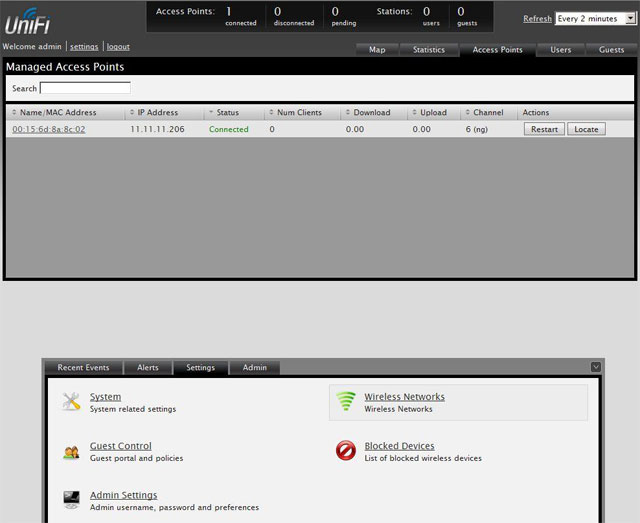640x523 pixels.
Task: Click the Actions column header
Action: click(x=536, y=112)
